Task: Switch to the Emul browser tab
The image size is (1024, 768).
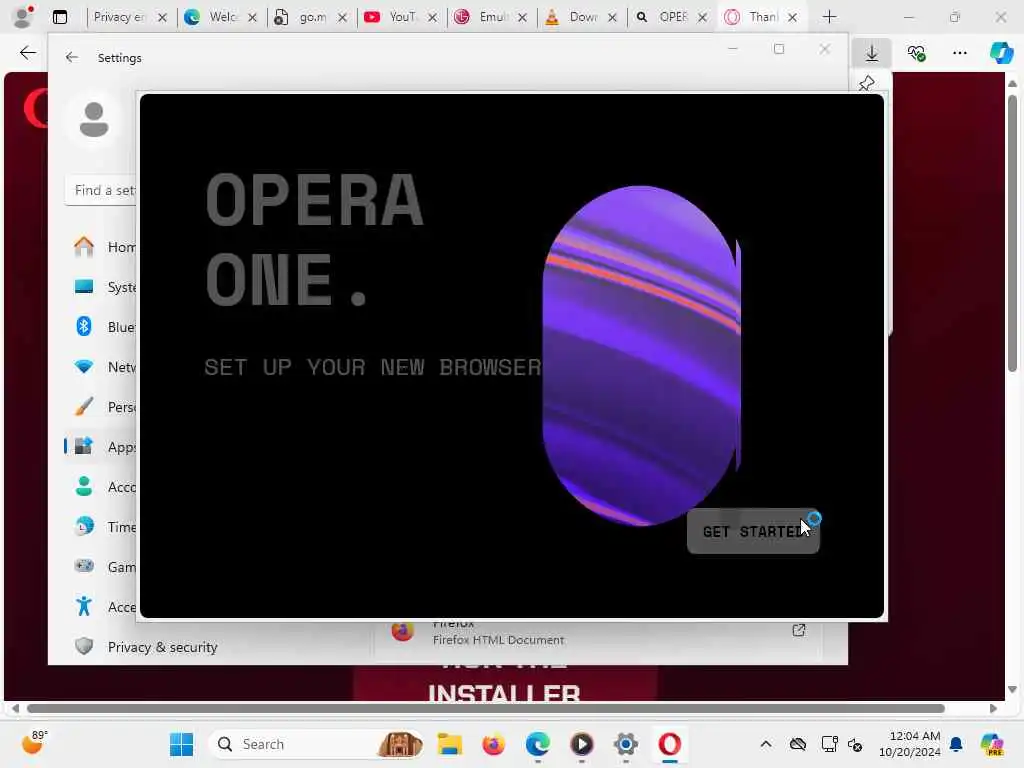Action: coord(490,17)
